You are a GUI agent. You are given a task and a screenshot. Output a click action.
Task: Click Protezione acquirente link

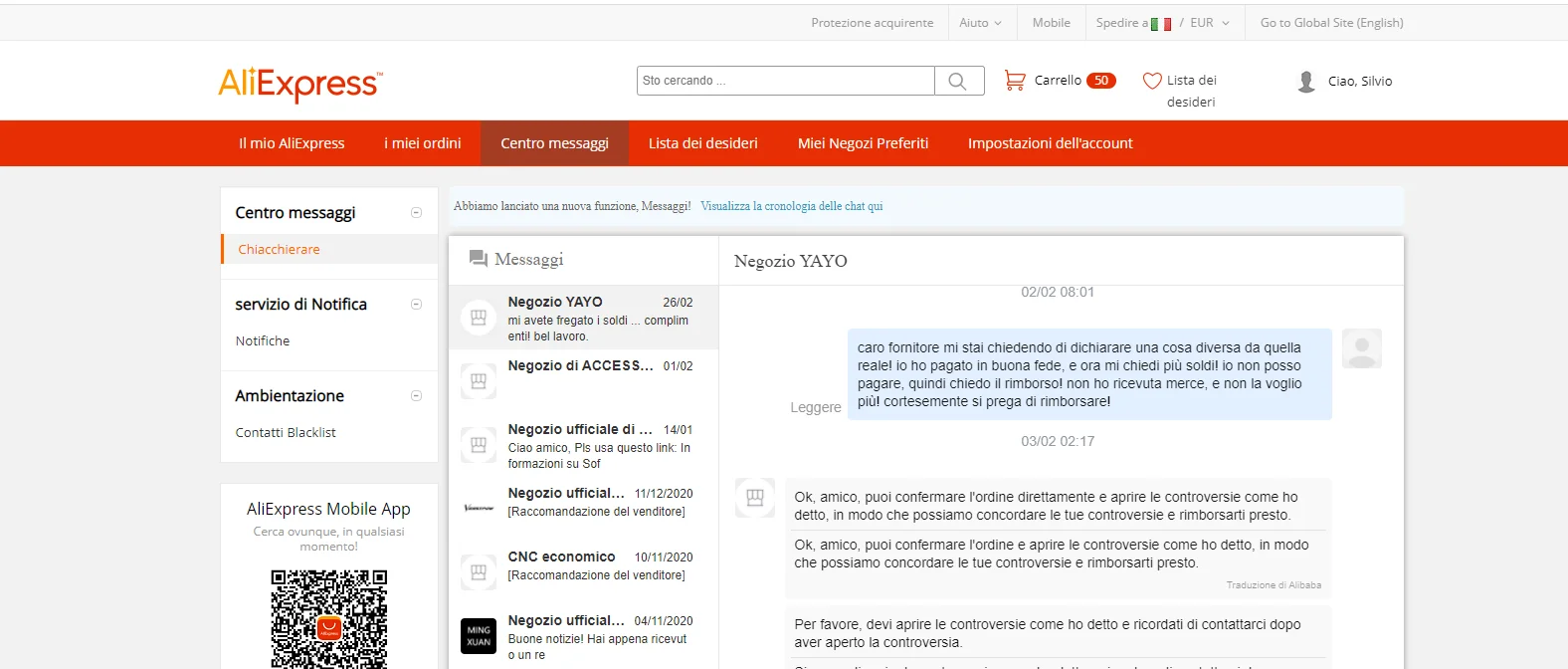pos(873,23)
